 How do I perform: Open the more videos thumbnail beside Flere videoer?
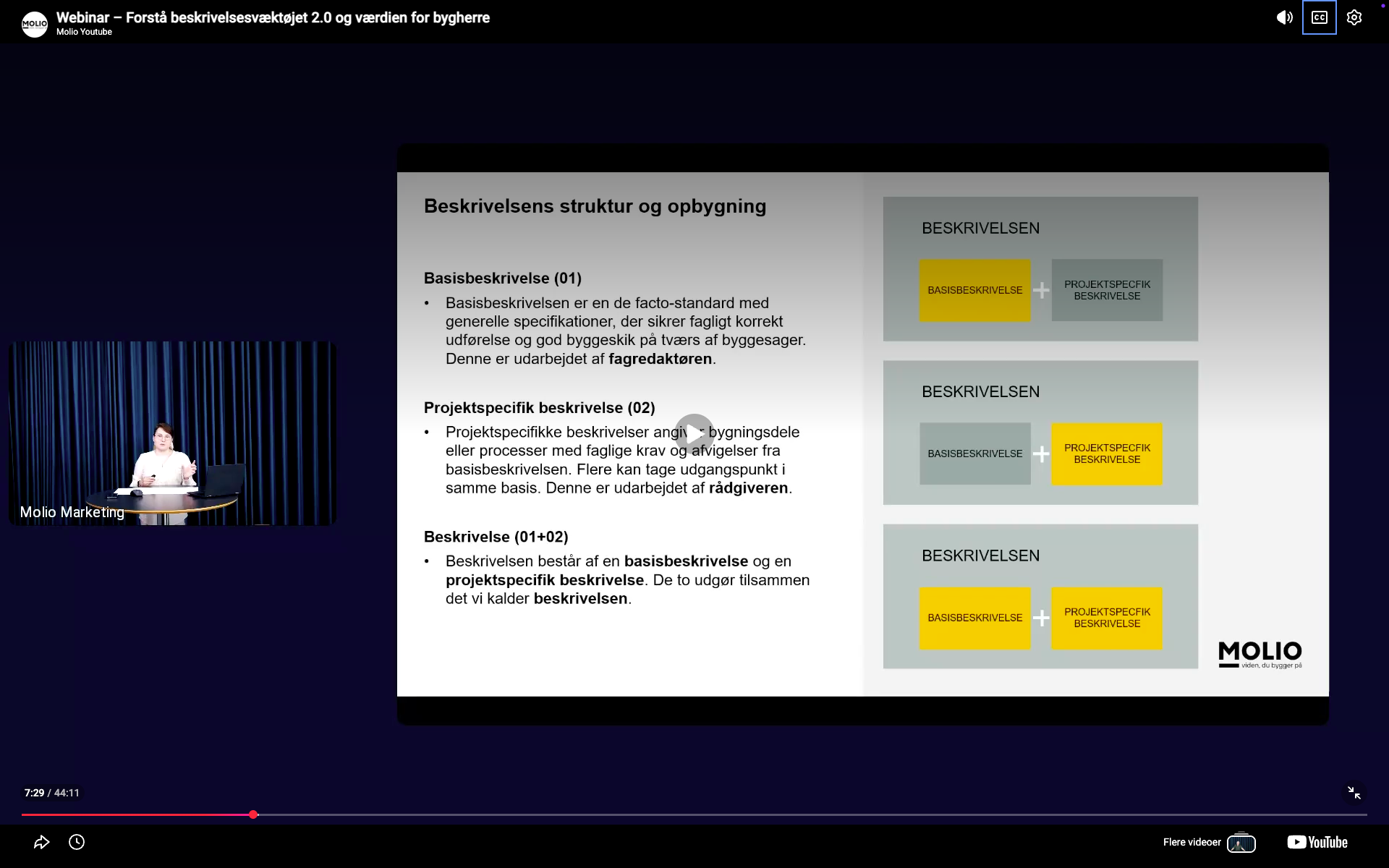1241,843
